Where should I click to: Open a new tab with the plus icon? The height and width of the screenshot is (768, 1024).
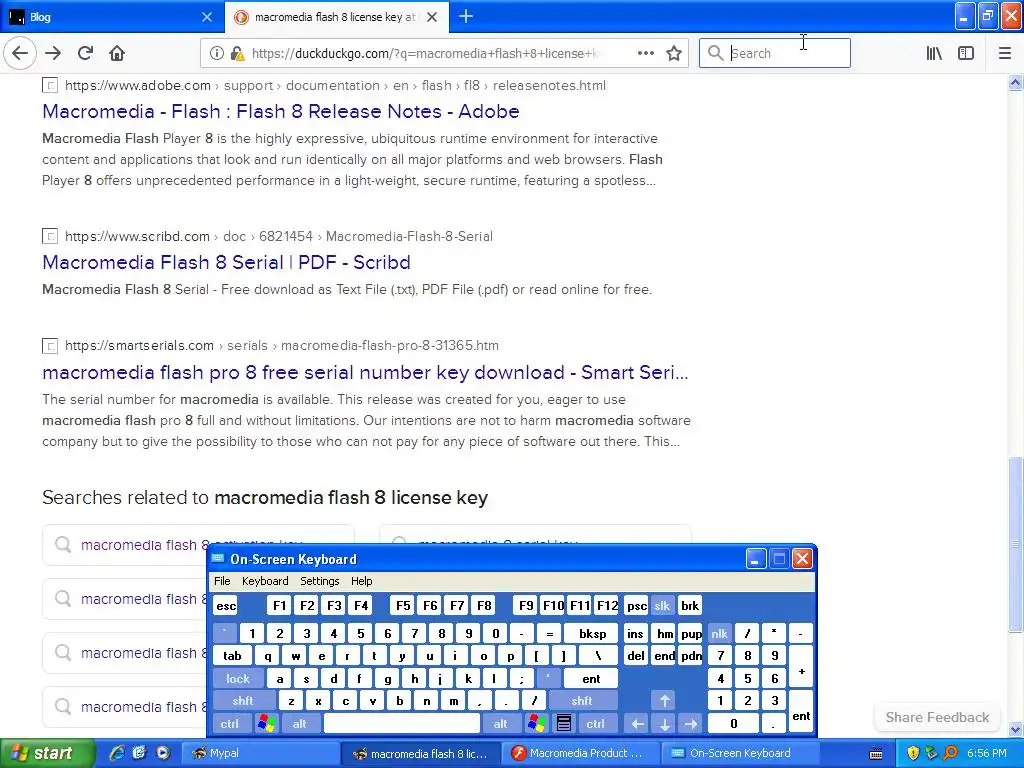466,16
